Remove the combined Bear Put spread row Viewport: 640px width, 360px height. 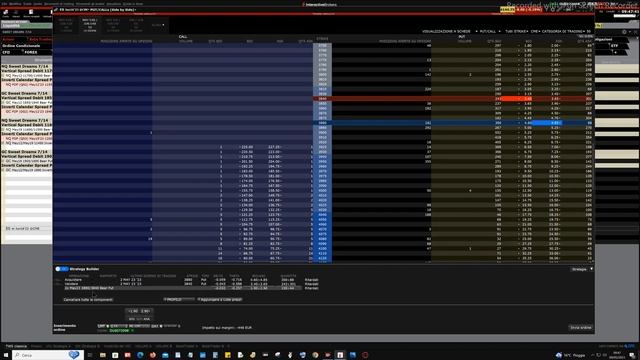tap(311, 288)
